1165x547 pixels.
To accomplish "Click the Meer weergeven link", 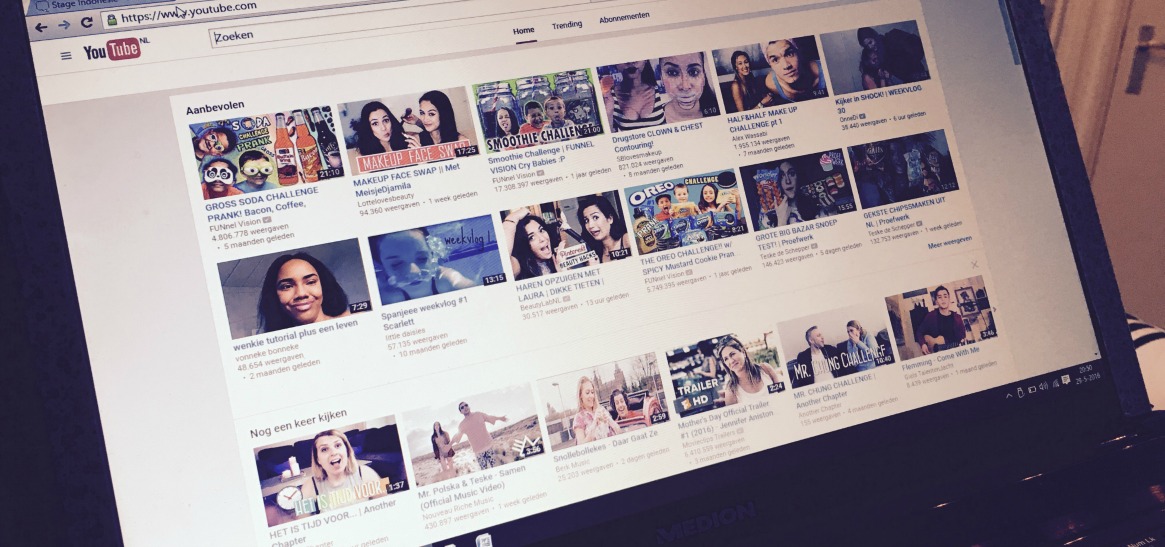I will click(950, 242).
